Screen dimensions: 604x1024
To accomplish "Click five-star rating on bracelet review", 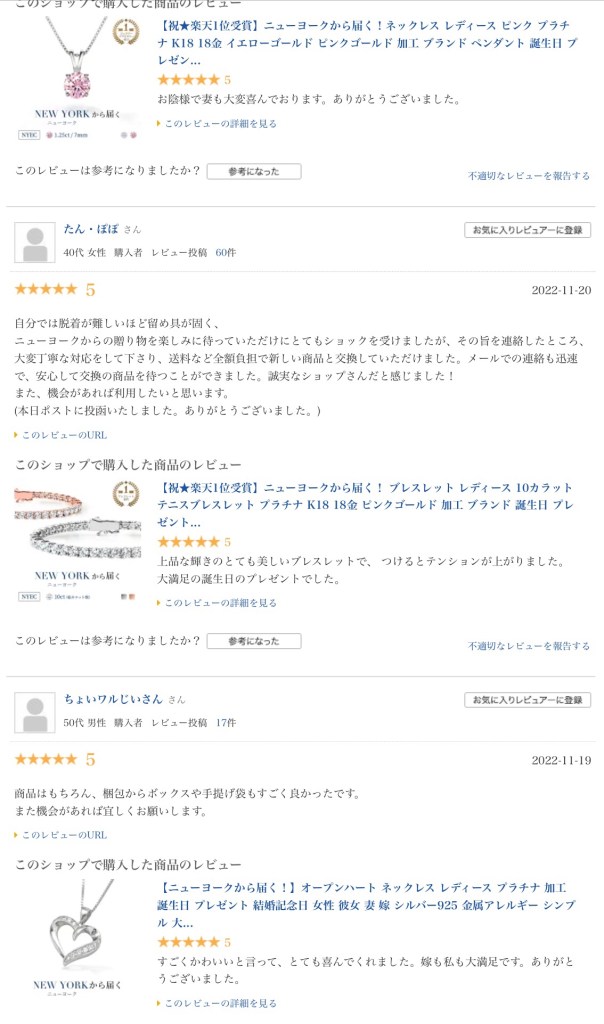I will click(188, 542).
